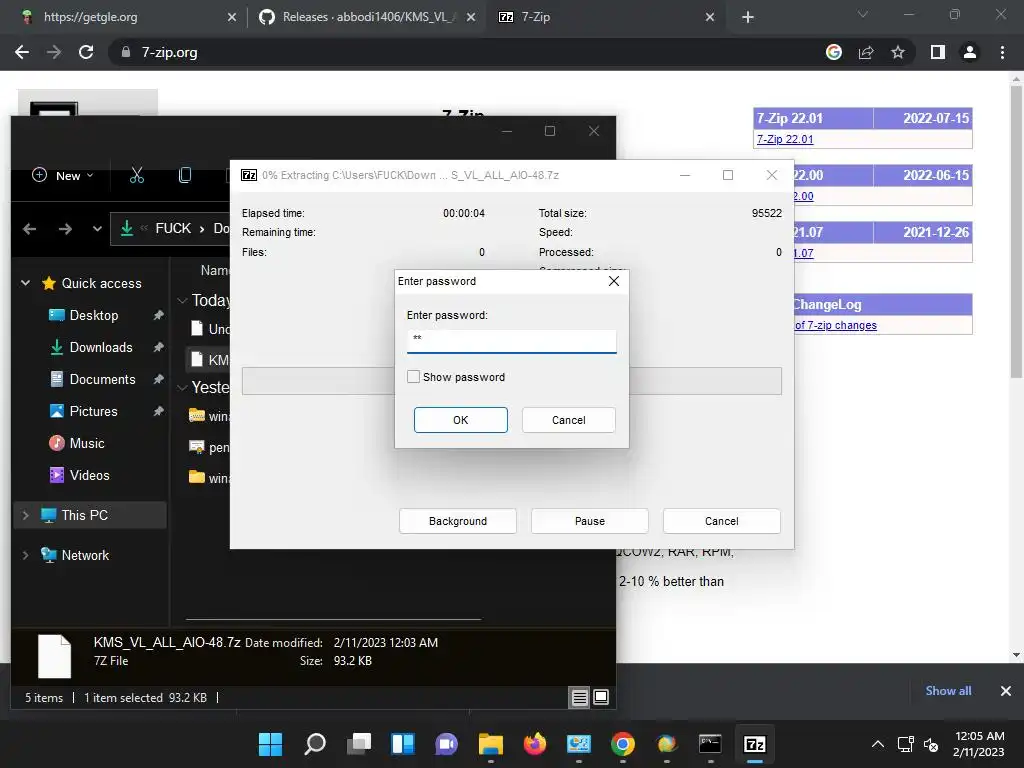
Task: Open Task View on taskbar
Action: 359,744
